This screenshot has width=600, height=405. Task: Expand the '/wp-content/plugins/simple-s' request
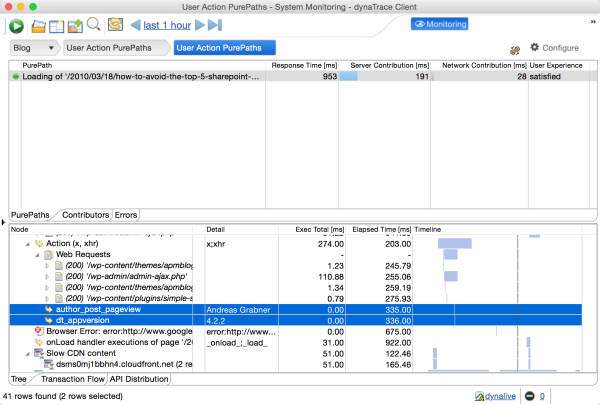(x=47, y=299)
